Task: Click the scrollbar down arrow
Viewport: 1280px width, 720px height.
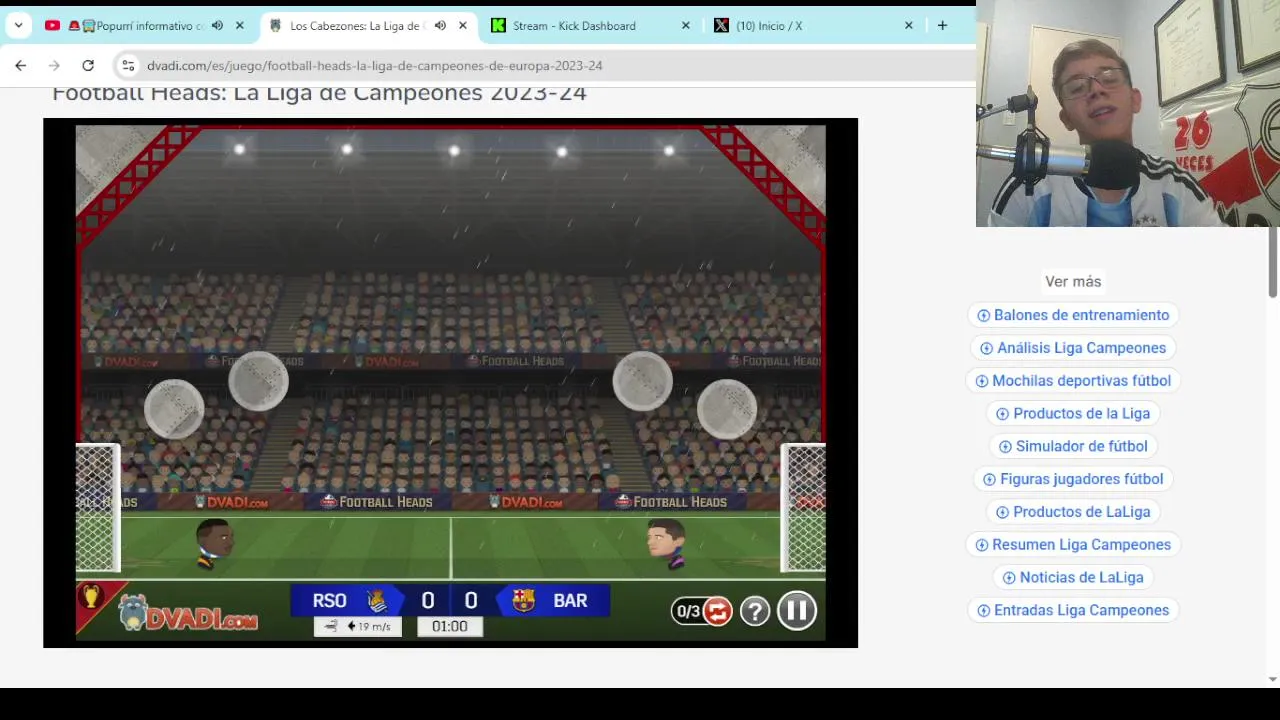Action: point(1272,679)
